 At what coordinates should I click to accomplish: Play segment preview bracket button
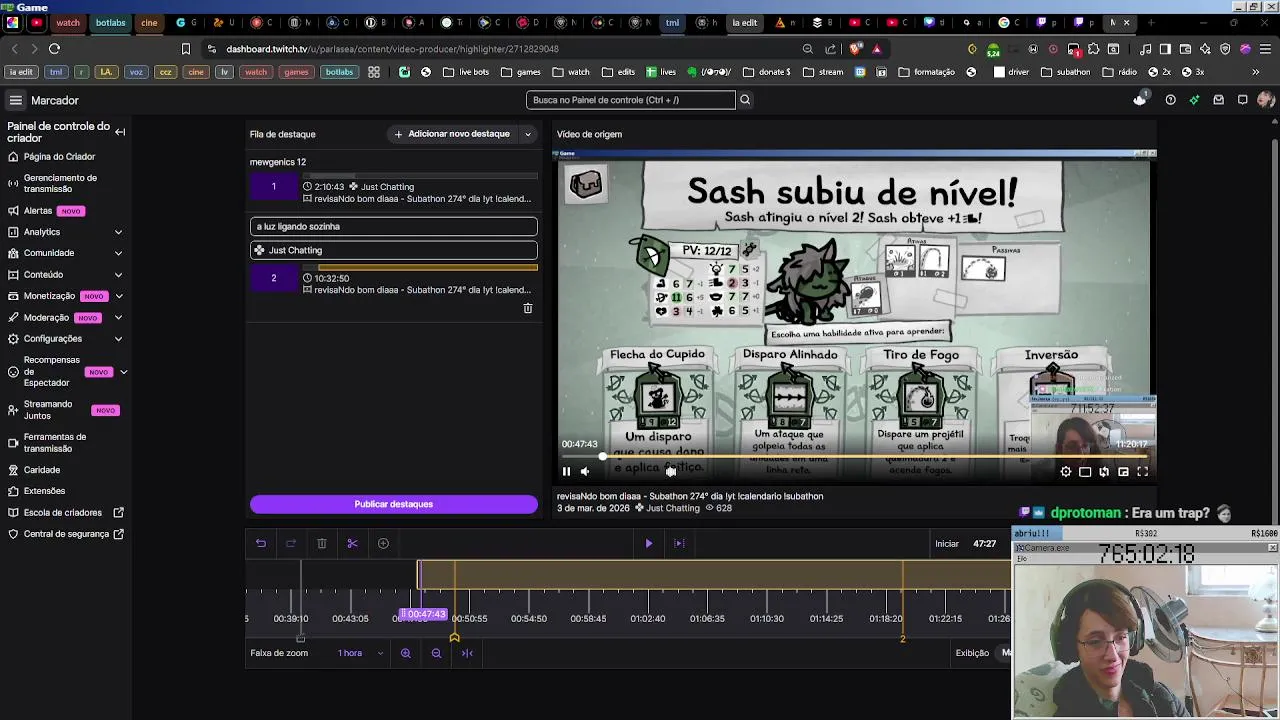pyautogui.click(x=679, y=543)
